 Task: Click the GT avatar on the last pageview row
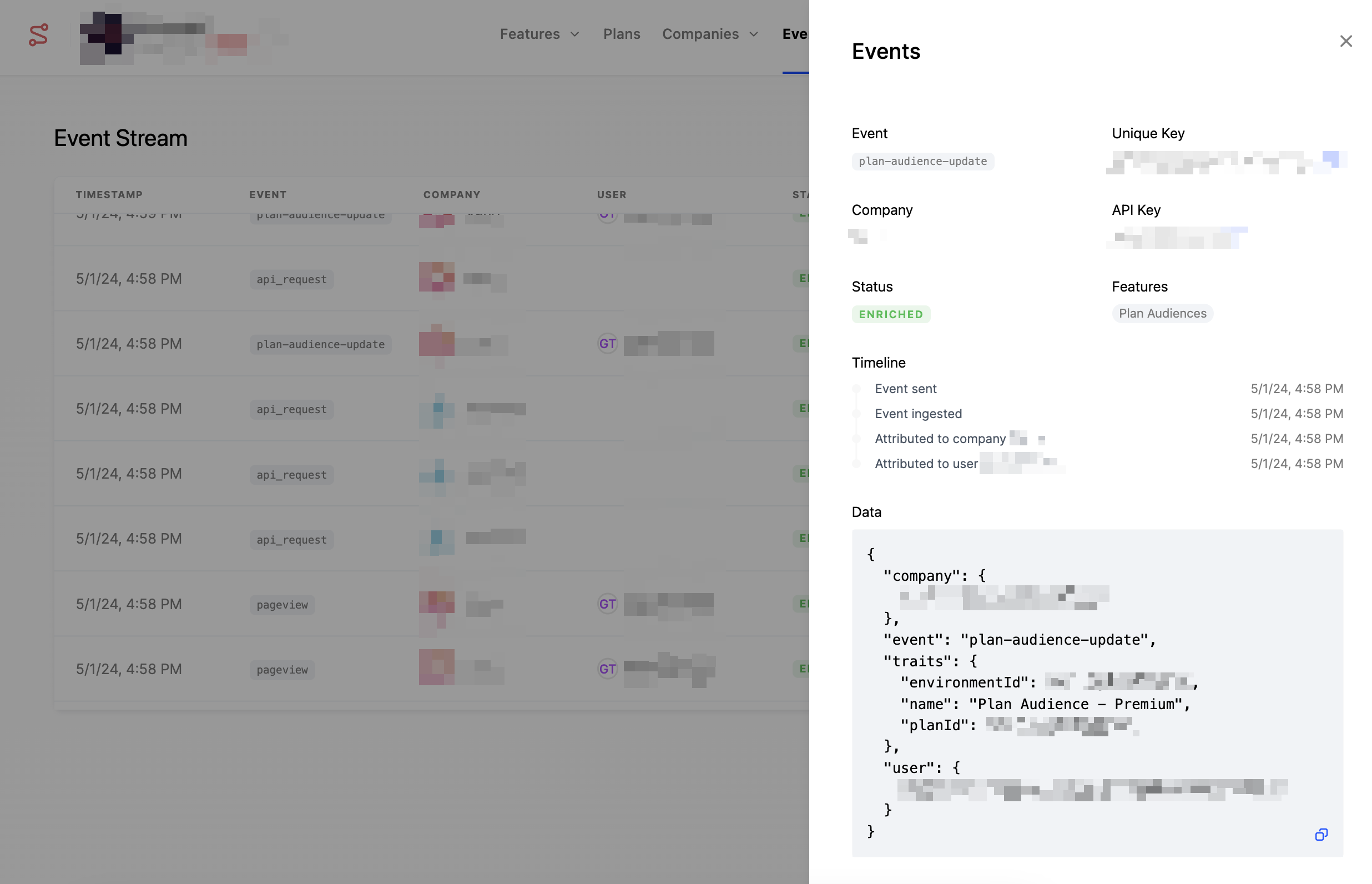click(607, 669)
